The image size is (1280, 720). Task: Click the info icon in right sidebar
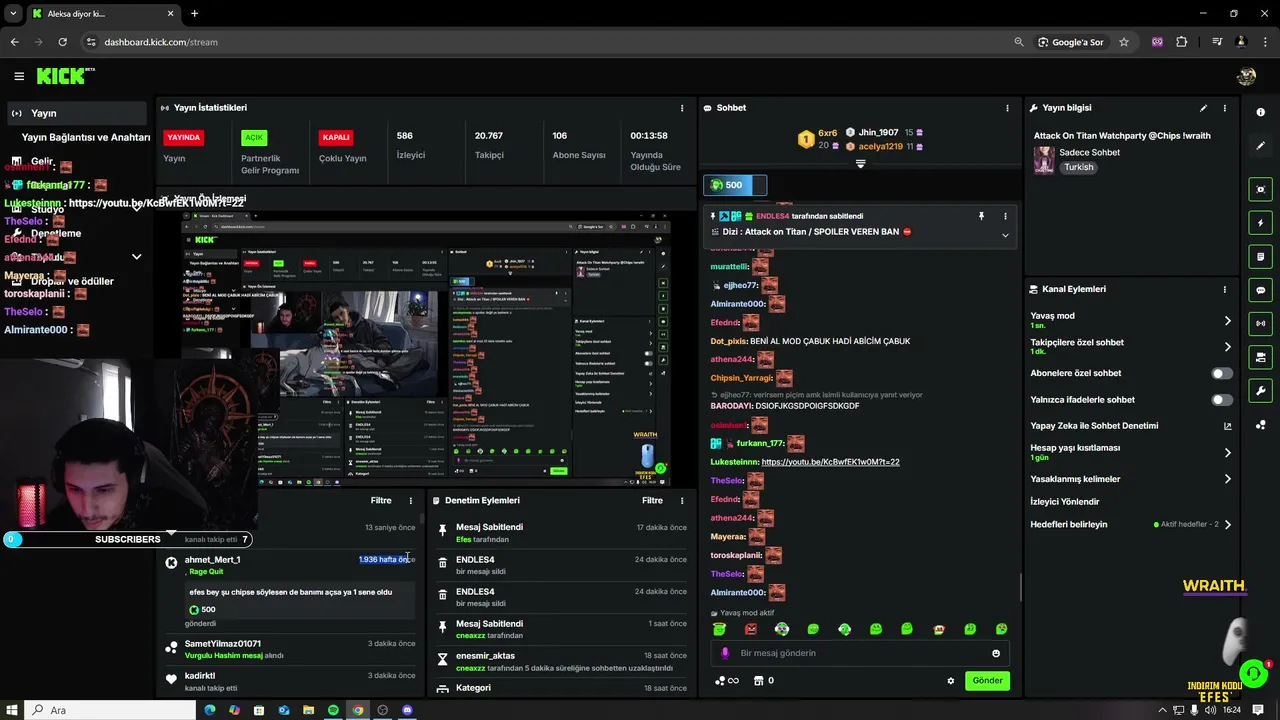1260,112
